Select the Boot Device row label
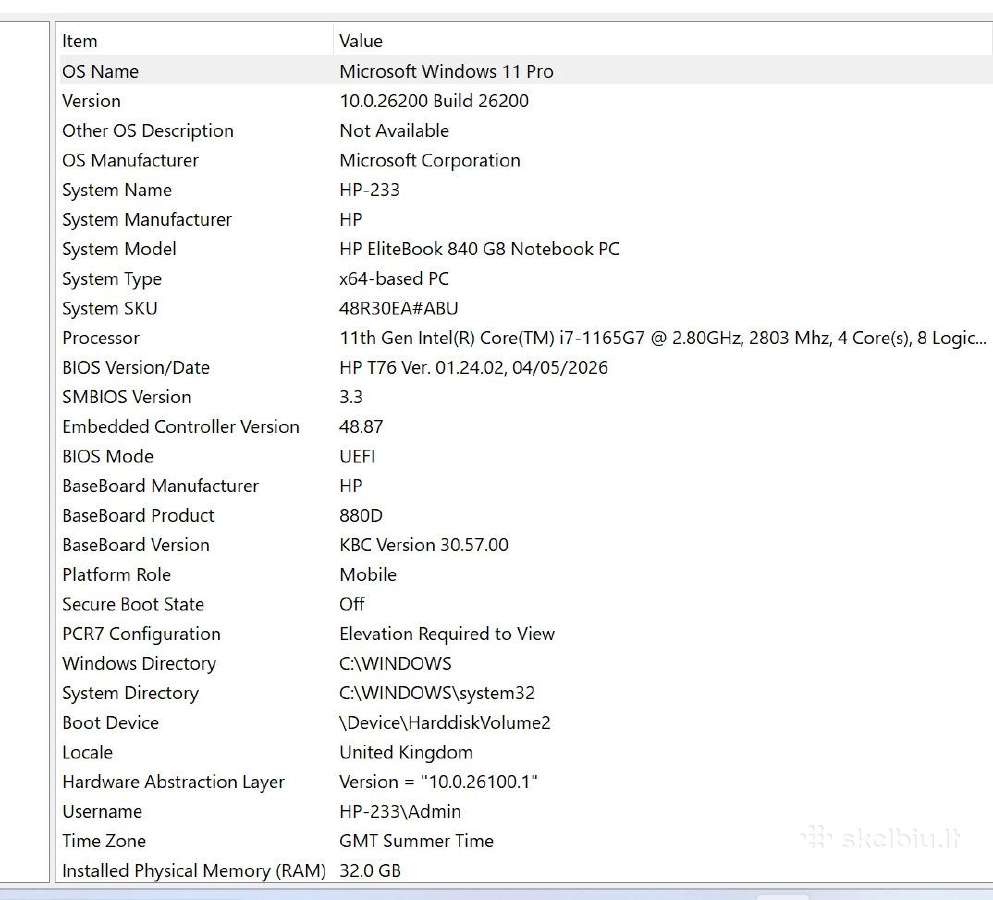Viewport: 993px width, 900px height. coord(110,723)
